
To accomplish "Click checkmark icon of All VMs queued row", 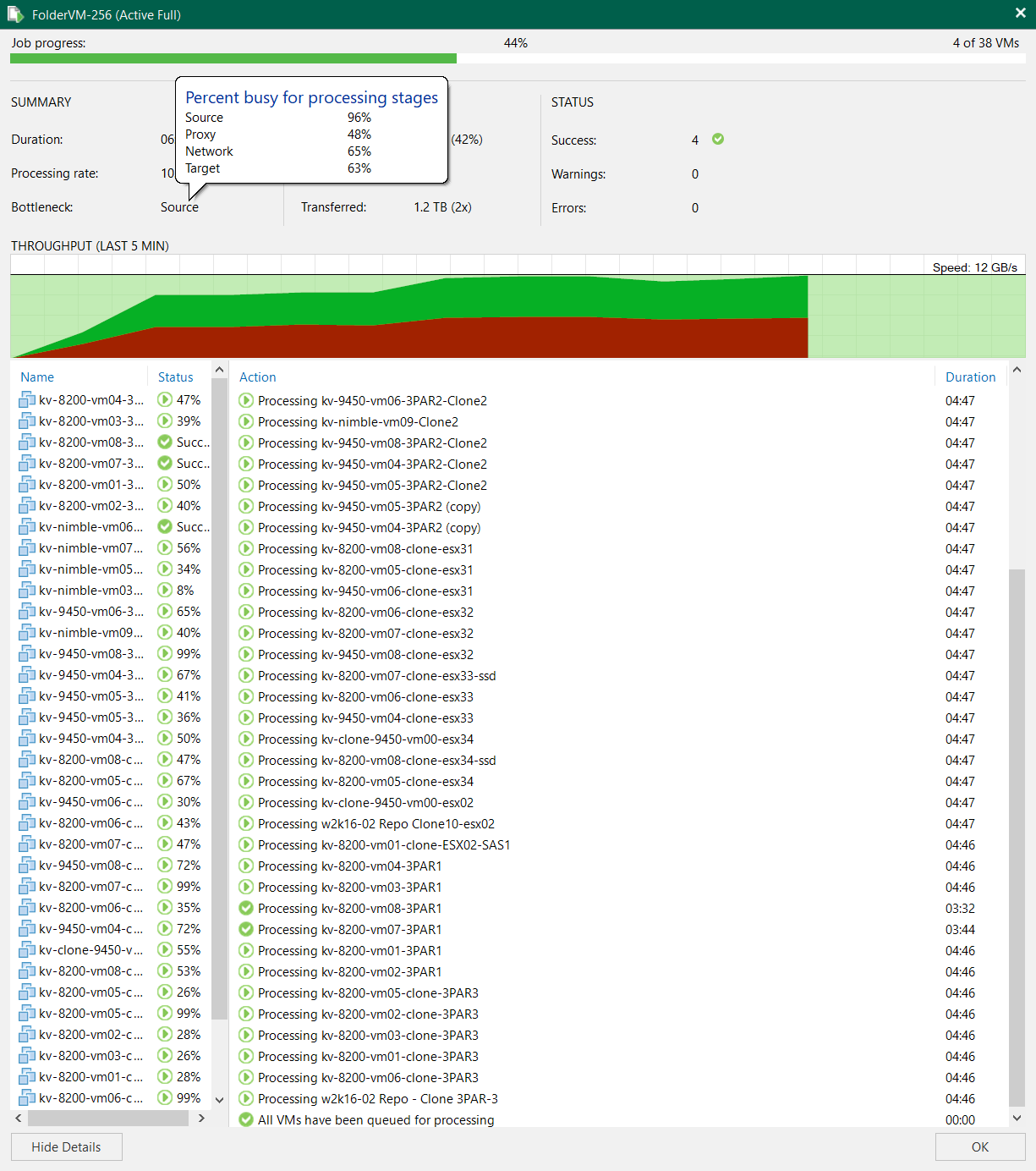I will 246,1119.
